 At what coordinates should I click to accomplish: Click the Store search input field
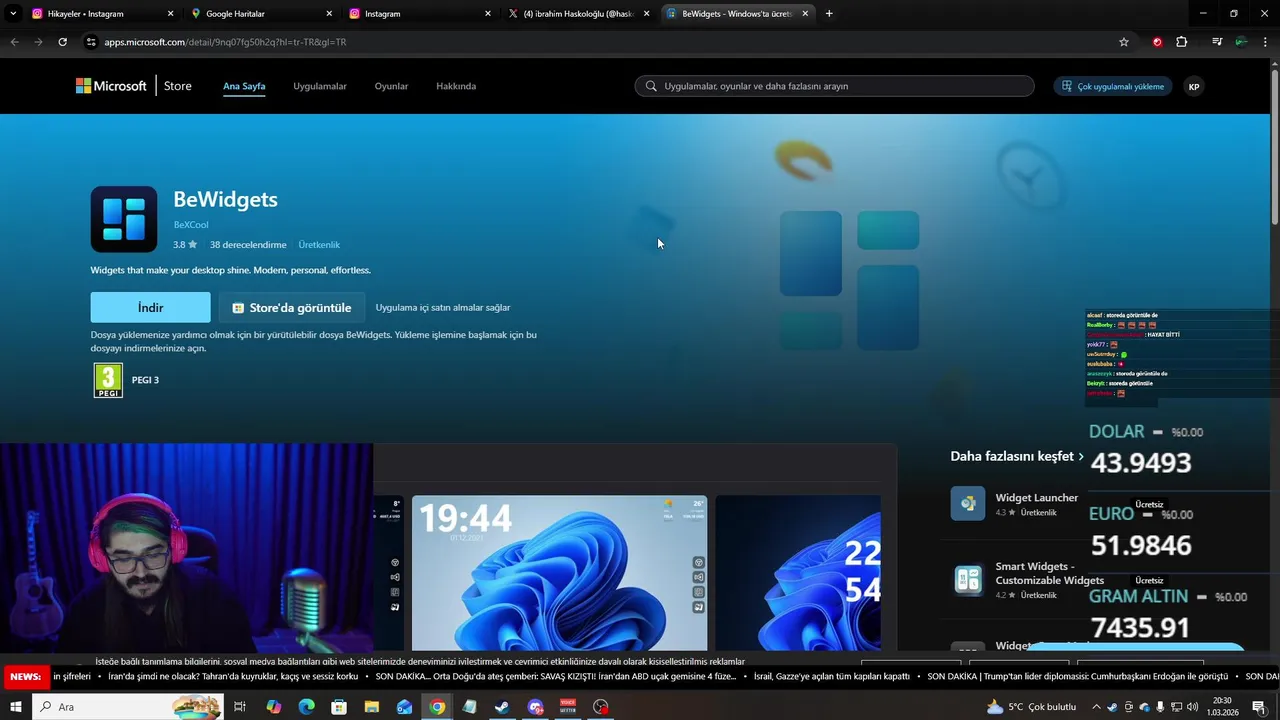click(x=834, y=86)
